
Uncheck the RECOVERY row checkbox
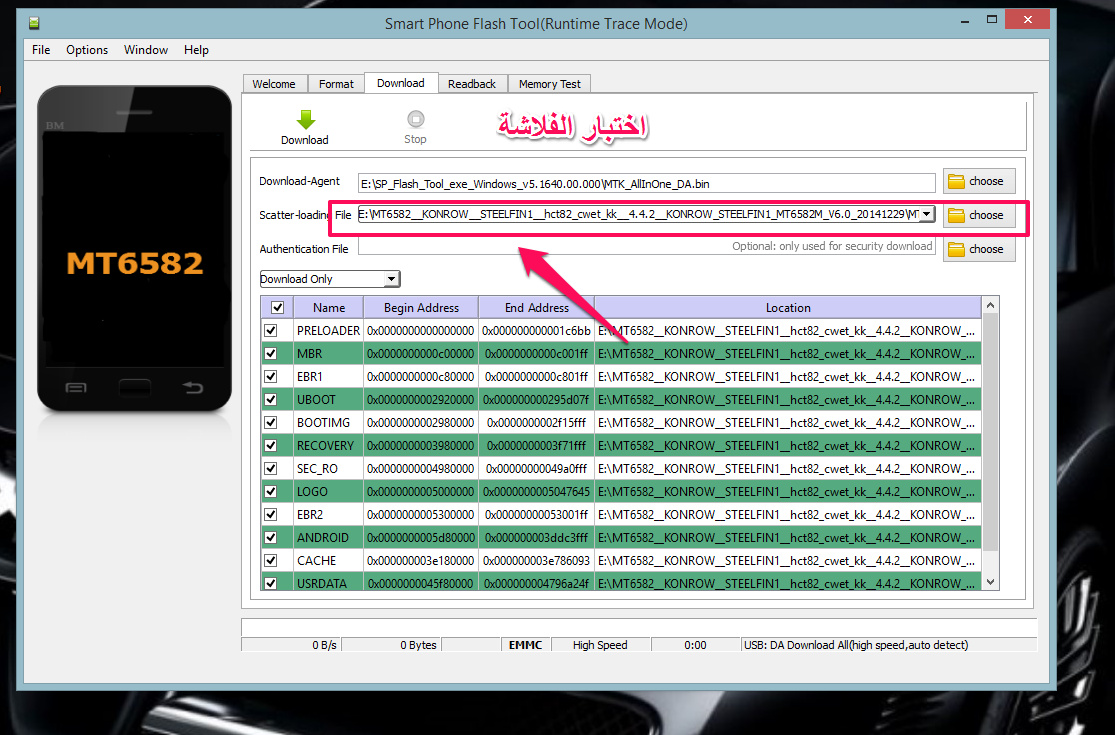(271, 446)
